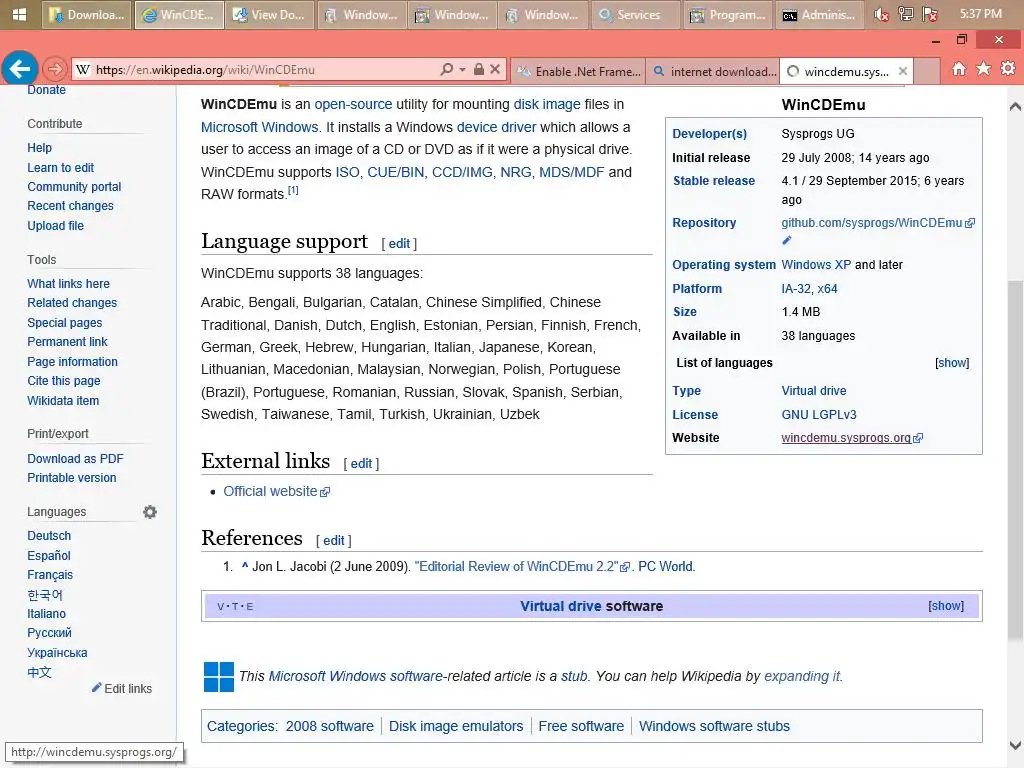Click the scrollbar up arrow
This screenshot has height=768, width=1024.
point(1015,106)
